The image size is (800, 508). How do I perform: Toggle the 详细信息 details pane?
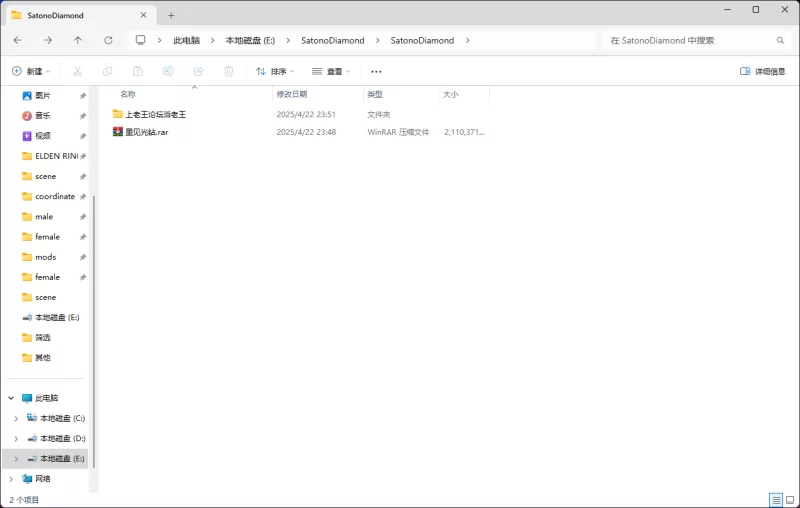763,71
